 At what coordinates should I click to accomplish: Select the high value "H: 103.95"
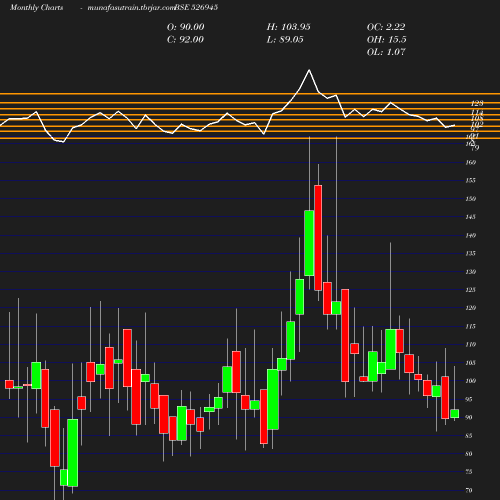coord(288,27)
